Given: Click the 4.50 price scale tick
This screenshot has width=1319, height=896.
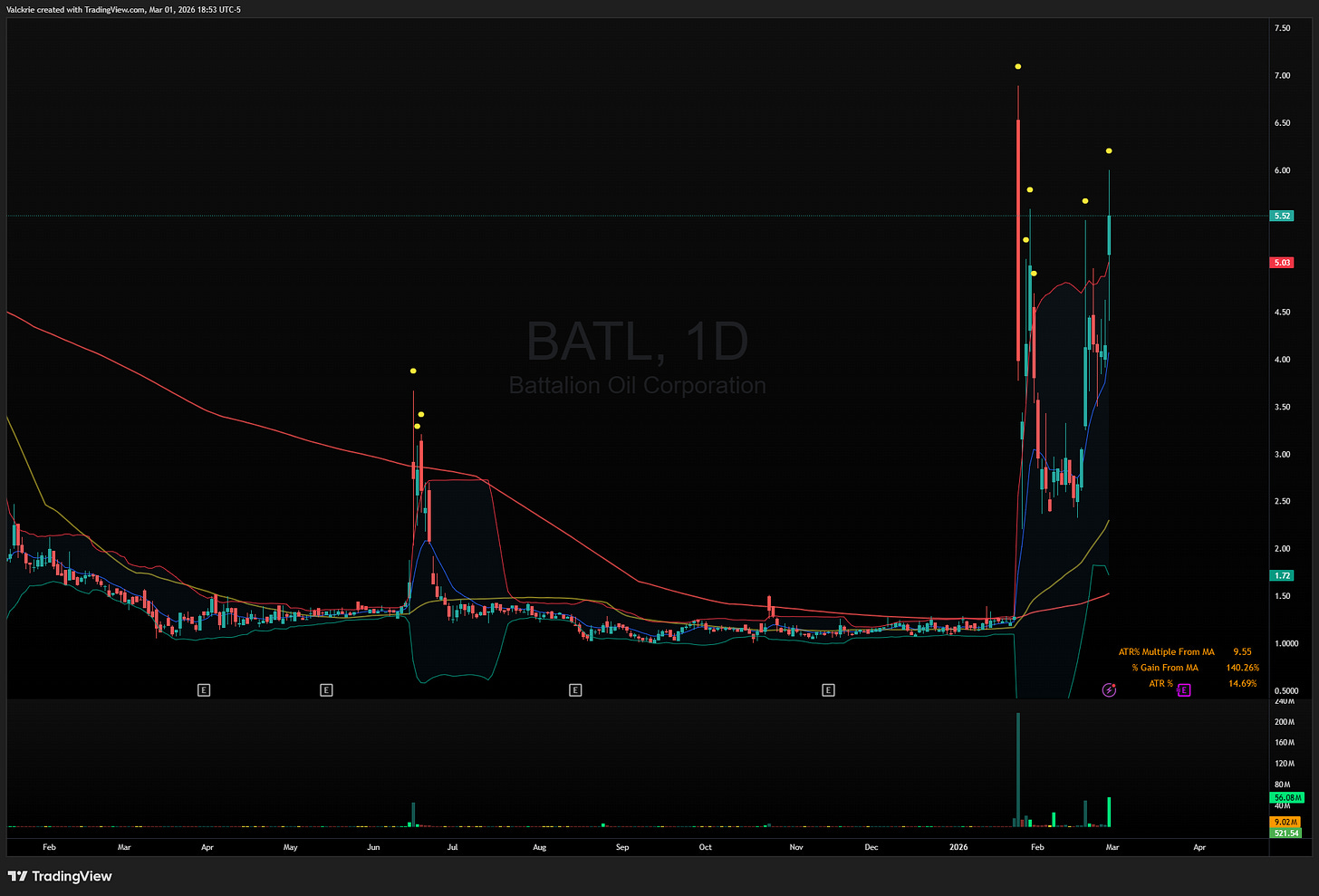Looking at the screenshot, I should [x=1282, y=312].
